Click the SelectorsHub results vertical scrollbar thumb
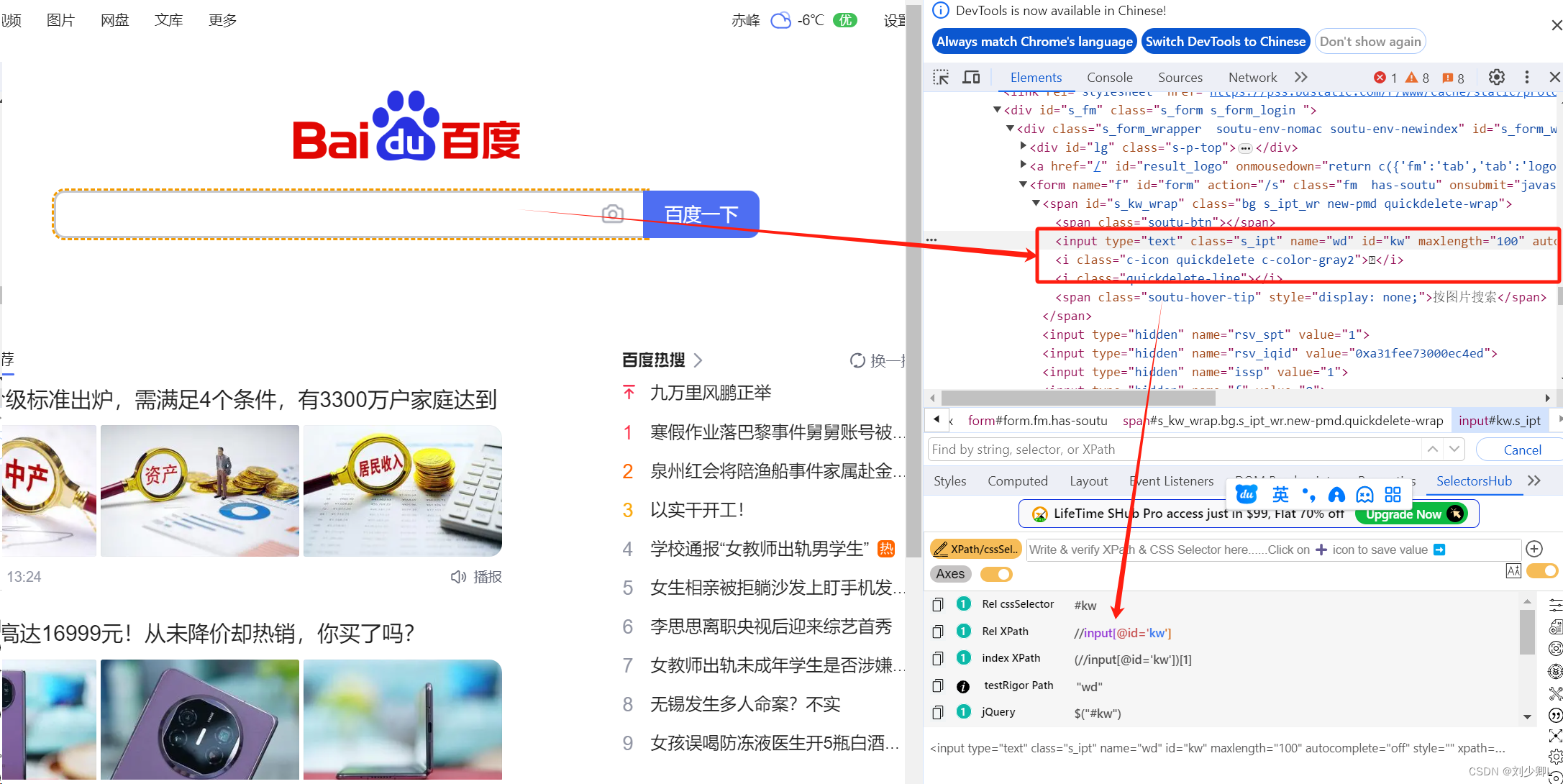The width and height of the screenshot is (1563, 784). pos(1527,632)
